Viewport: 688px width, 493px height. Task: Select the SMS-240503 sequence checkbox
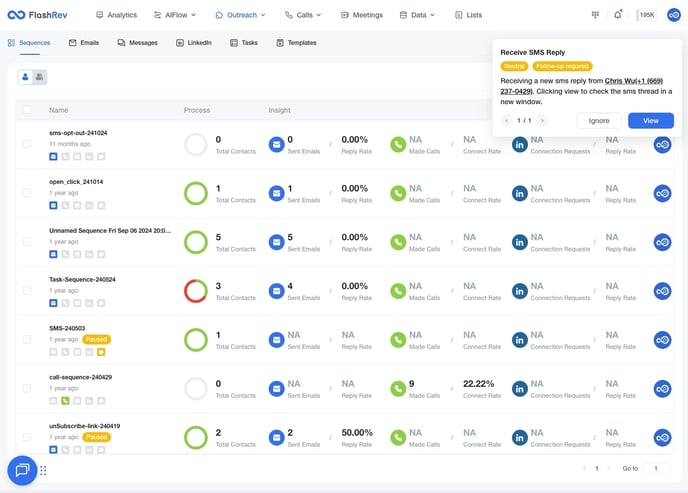[27, 340]
